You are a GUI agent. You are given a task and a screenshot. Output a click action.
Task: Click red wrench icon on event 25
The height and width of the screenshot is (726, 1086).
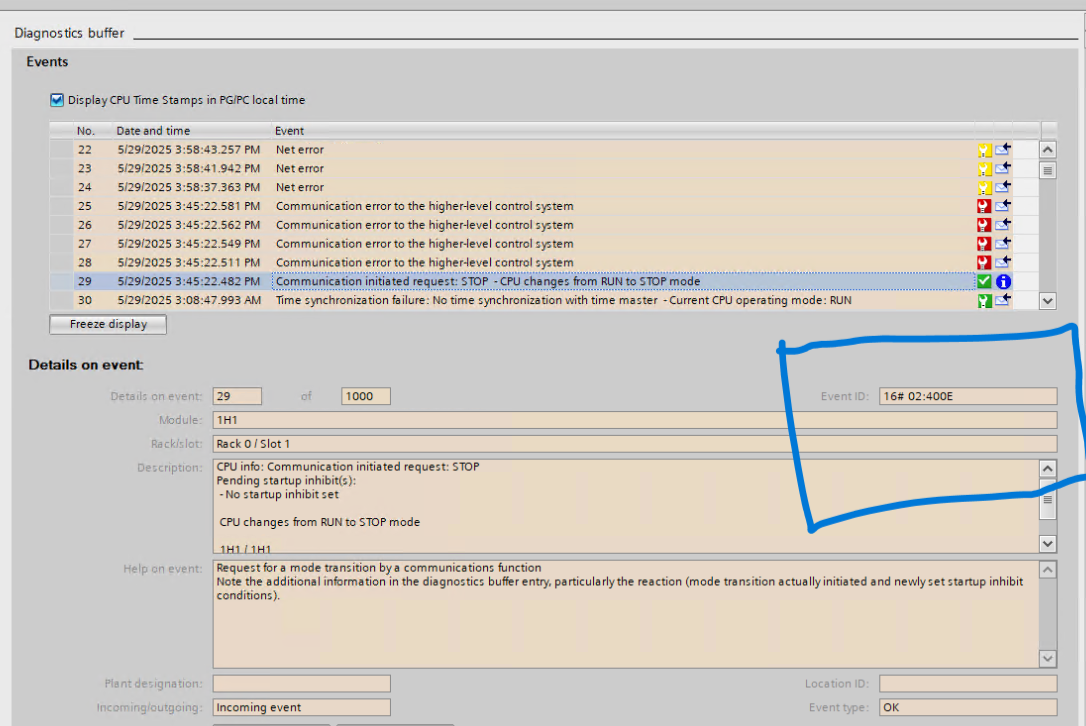984,206
